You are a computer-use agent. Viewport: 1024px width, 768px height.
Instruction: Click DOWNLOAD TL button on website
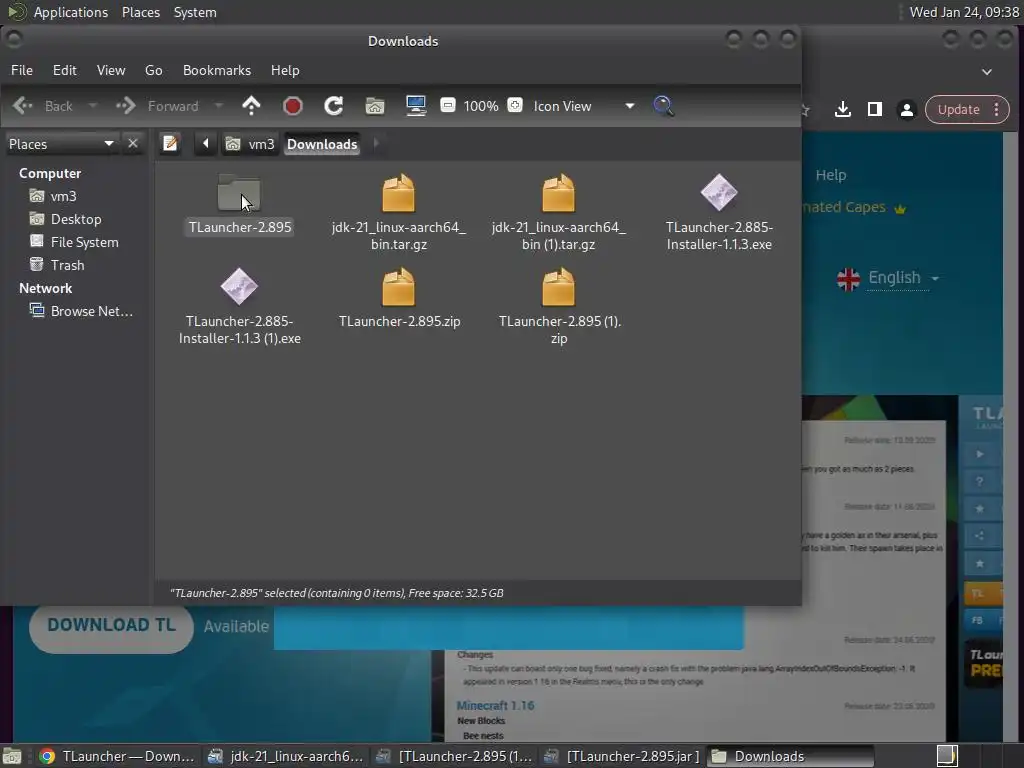(x=111, y=625)
